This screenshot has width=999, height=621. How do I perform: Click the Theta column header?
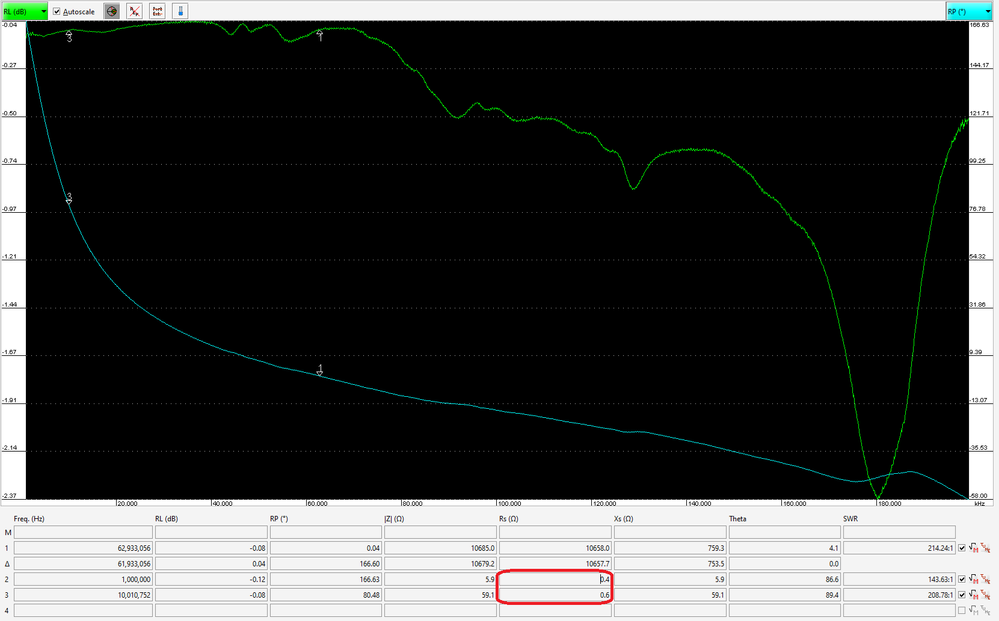738,519
